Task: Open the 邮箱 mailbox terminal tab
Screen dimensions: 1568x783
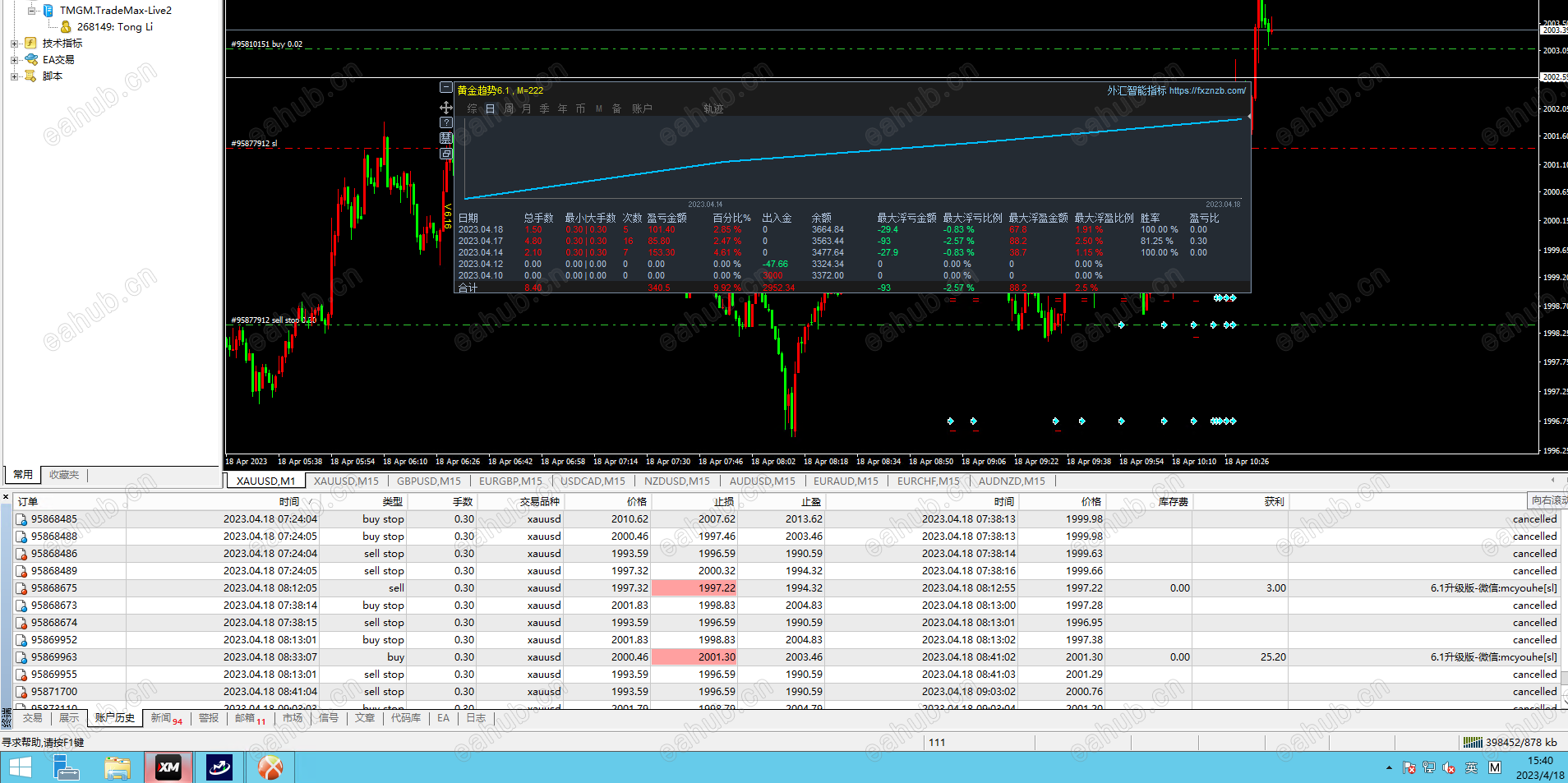Action: pyautogui.click(x=250, y=718)
